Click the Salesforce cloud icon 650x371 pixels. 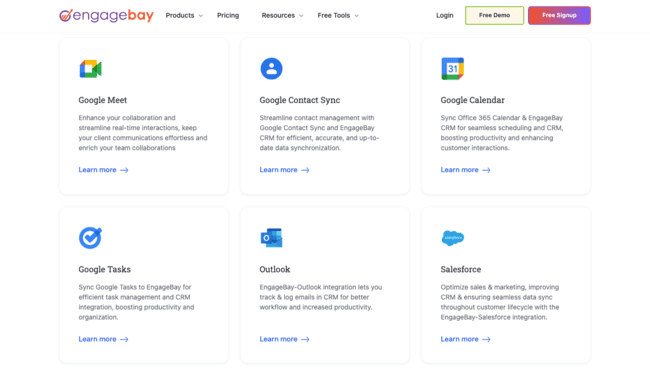point(452,238)
